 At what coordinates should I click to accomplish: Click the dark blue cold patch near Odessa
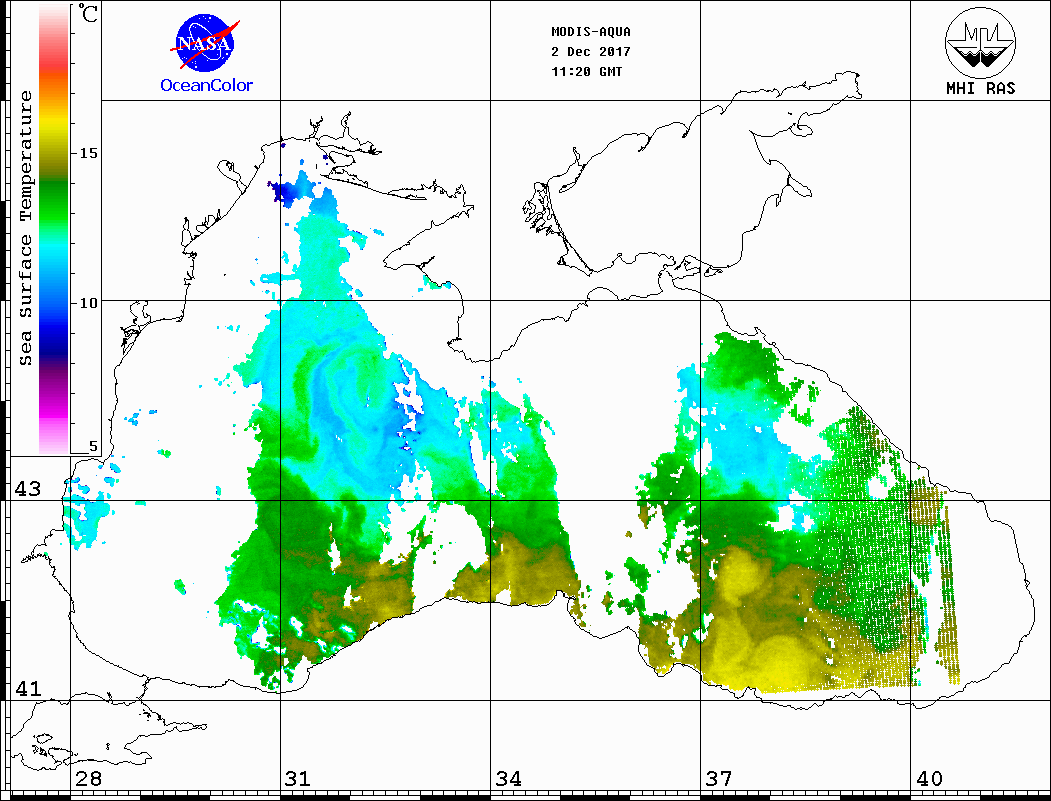point(287,191)
